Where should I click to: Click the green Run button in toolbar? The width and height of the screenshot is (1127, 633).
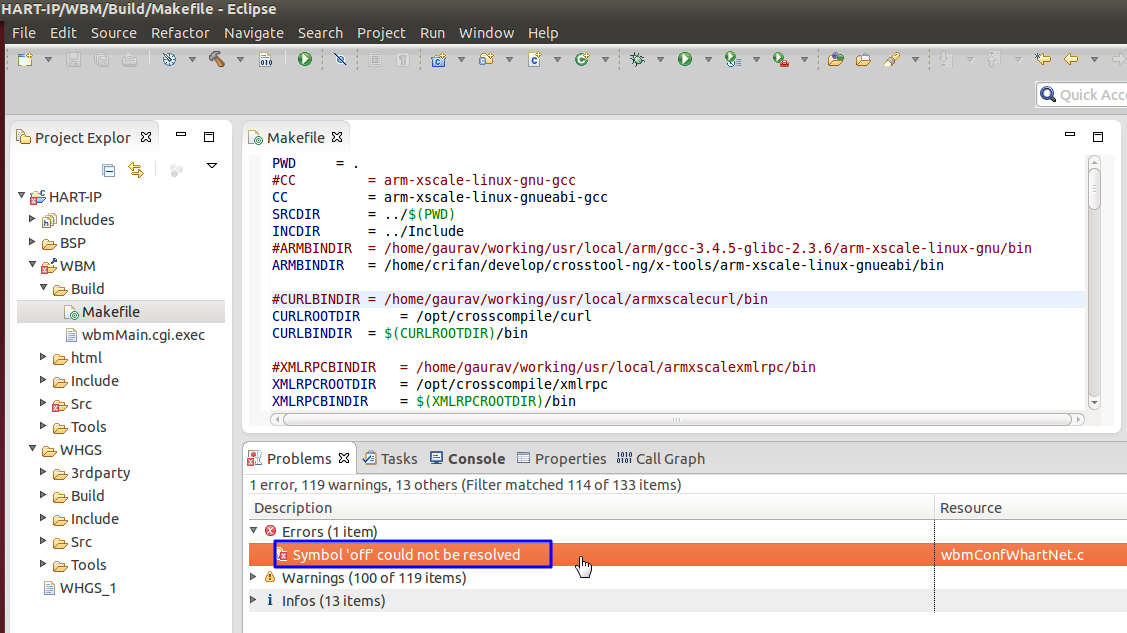pyautogui.click(x=685, y=60)
